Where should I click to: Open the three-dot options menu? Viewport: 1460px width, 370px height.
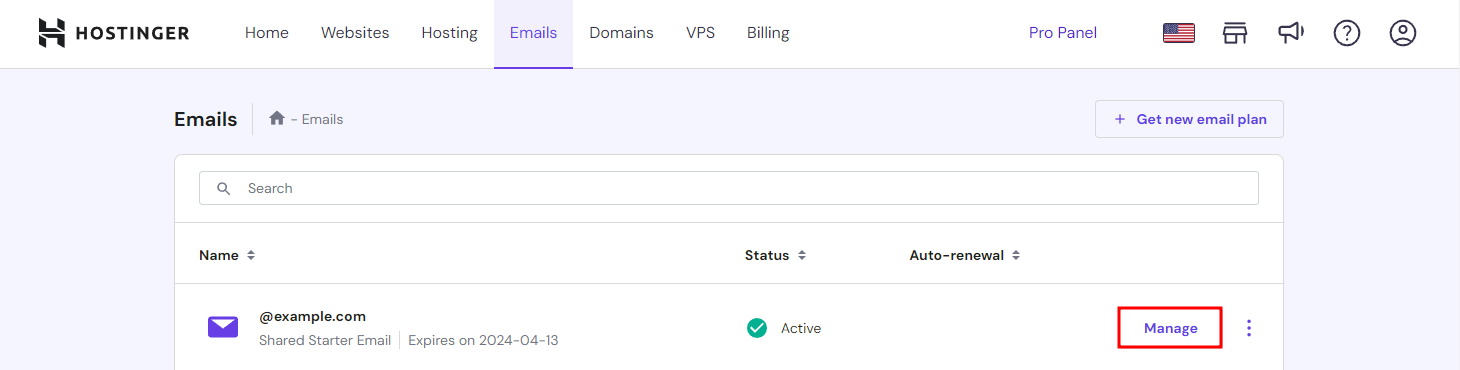1248,328
